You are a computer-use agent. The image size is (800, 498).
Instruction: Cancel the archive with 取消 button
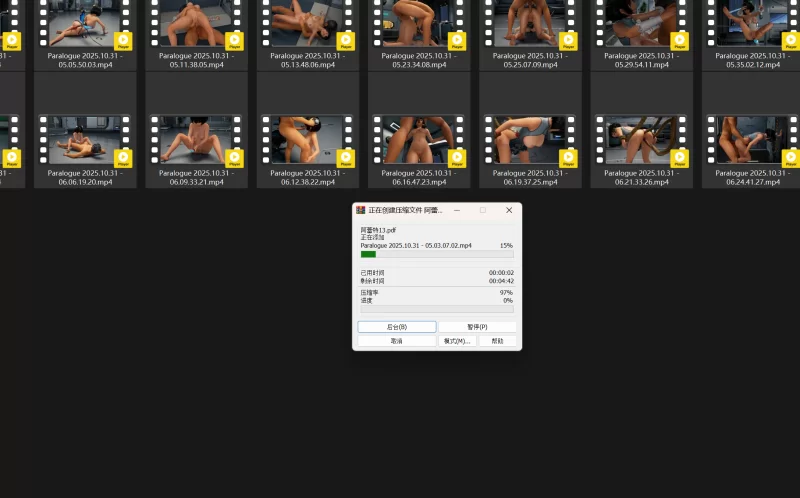point(396,341)
